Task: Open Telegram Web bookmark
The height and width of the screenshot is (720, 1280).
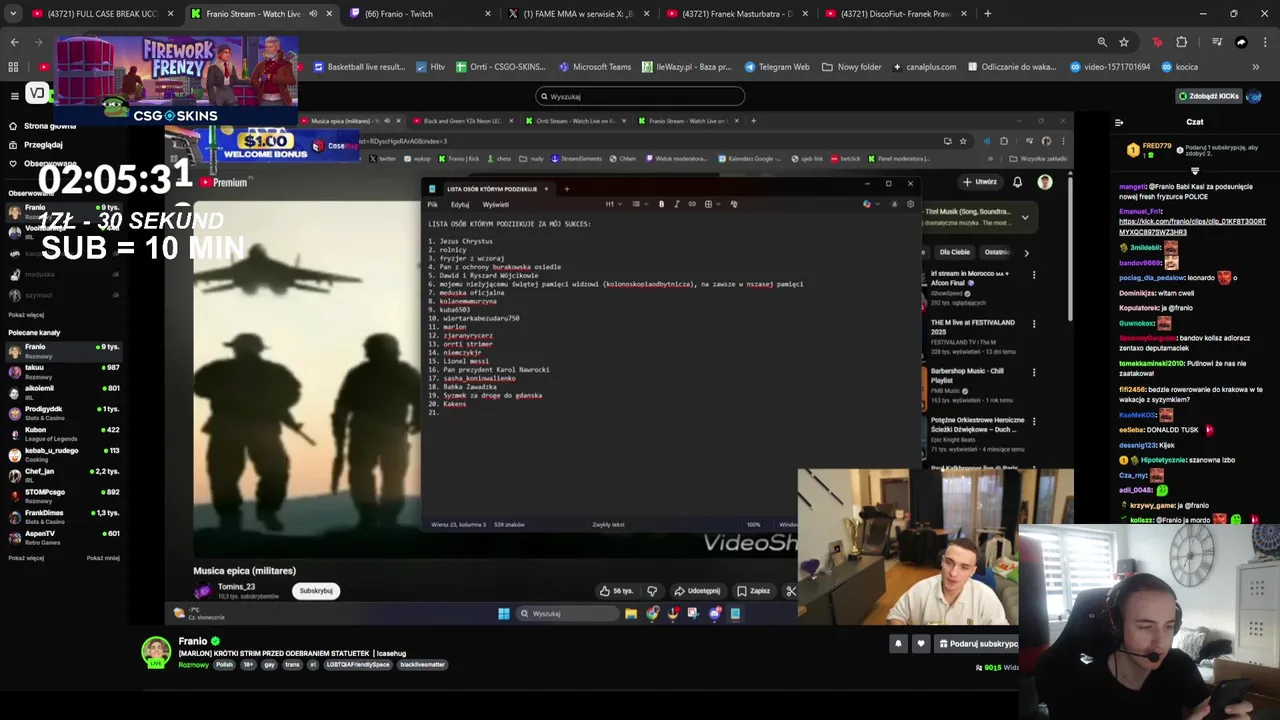Action: (x=777, y=67)
